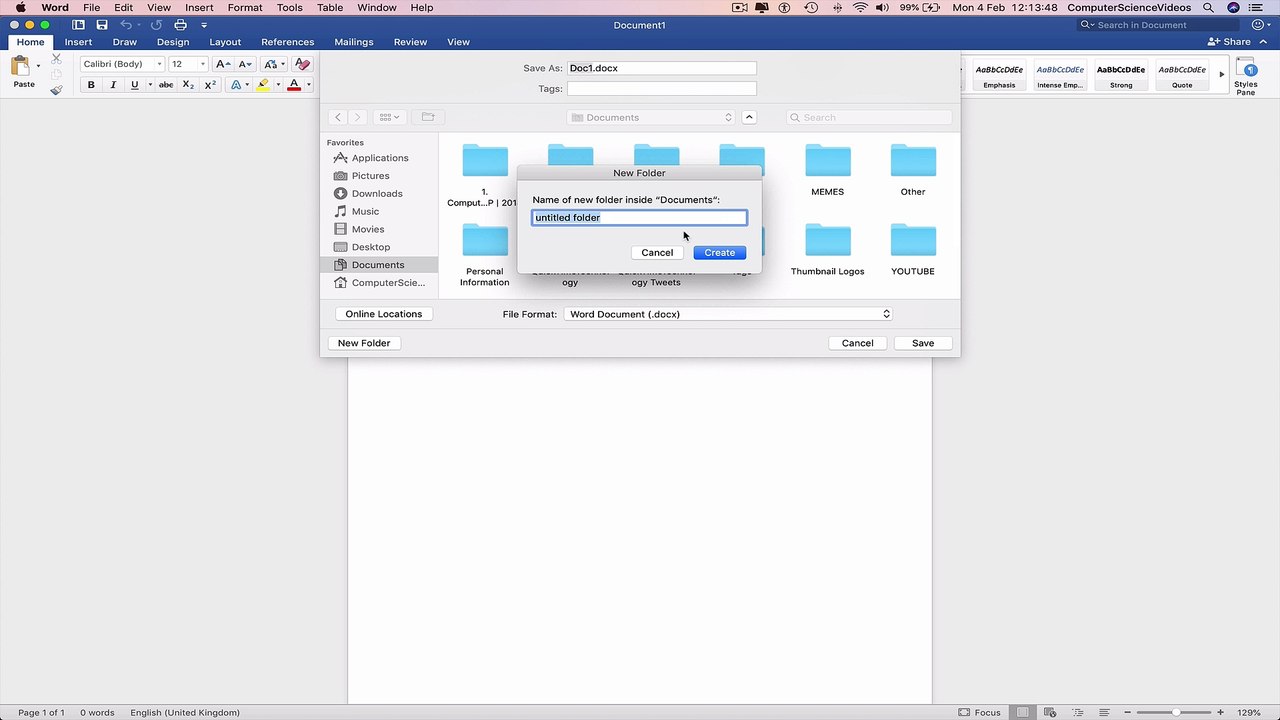Select Documents in Favorites sidebar
The width and height of the screenshot is (1280, 720).
click(378, 265)
